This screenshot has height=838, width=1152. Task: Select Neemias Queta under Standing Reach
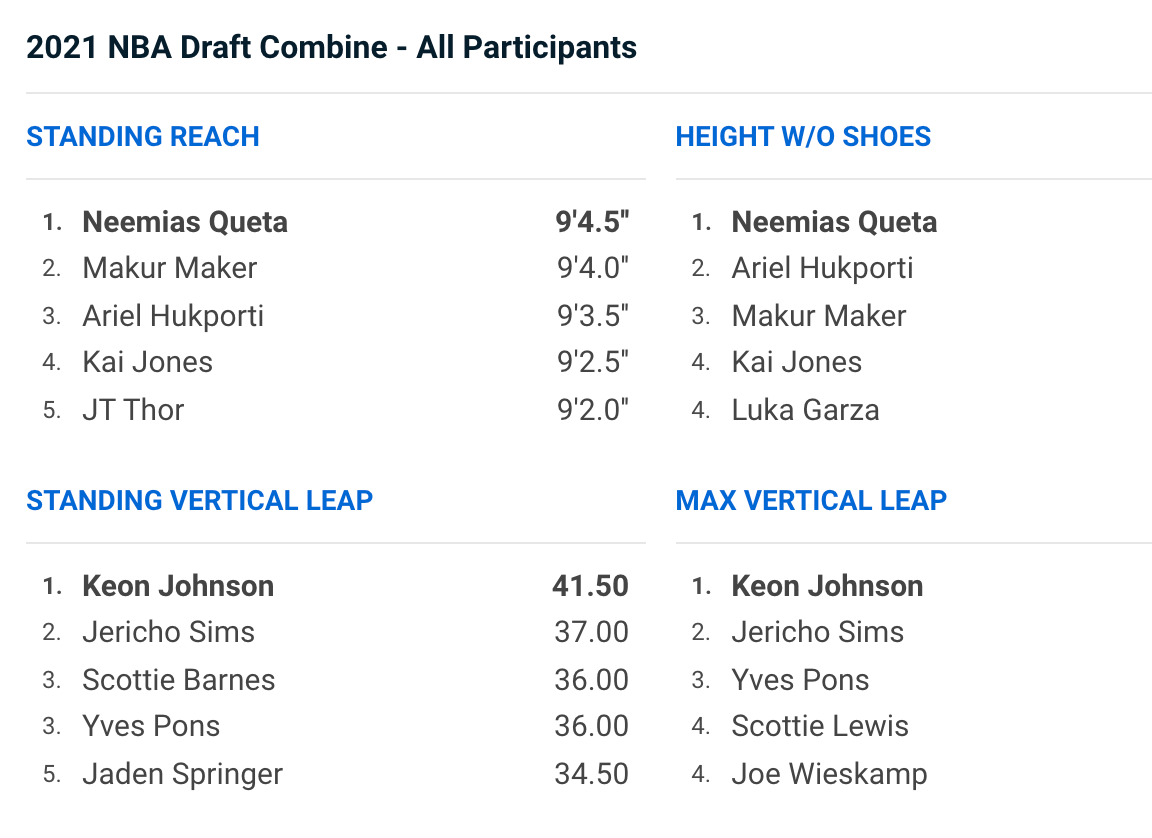[x=185, y=222]
